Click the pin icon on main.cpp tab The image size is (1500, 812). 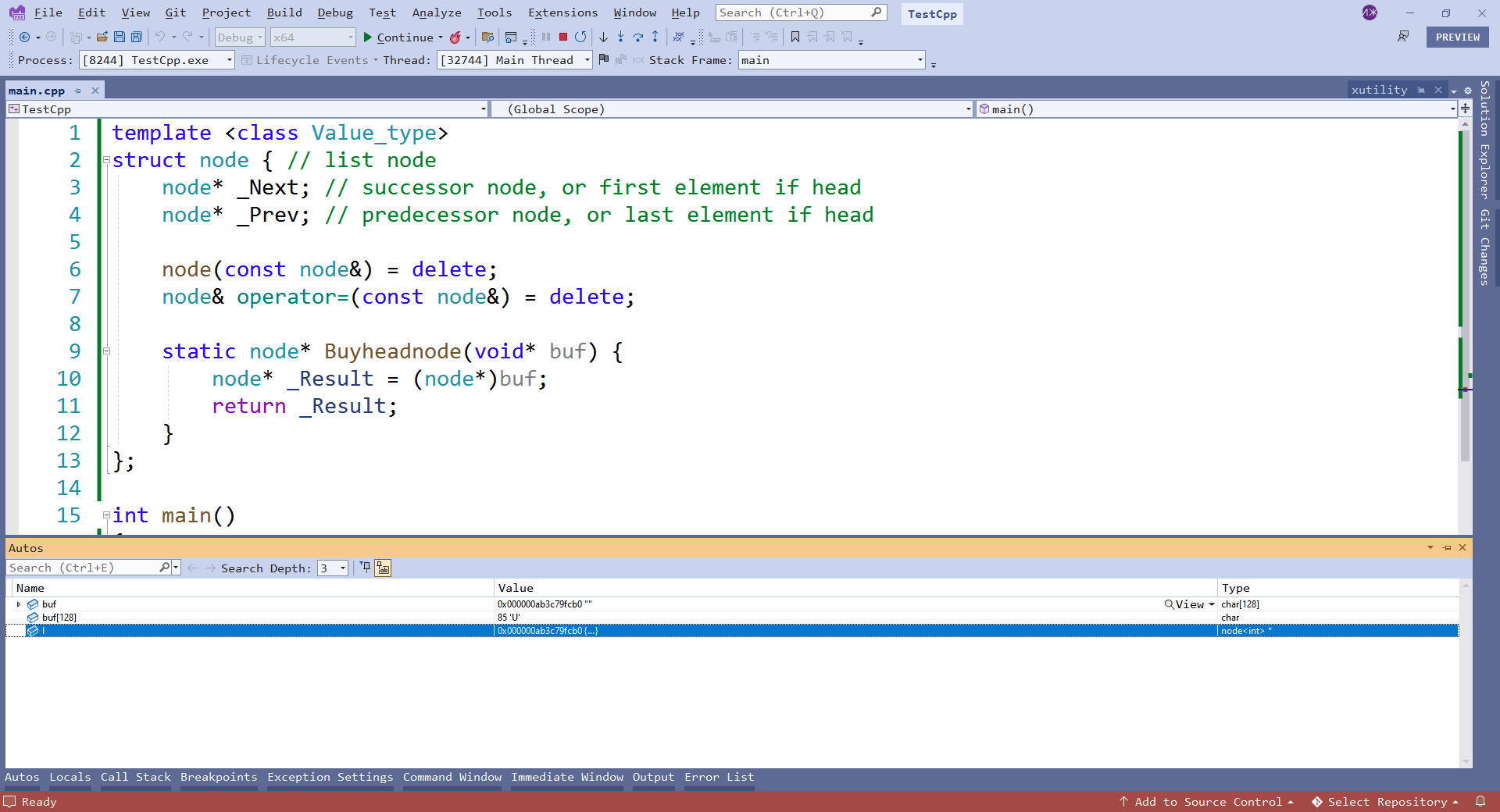[78, 91]
